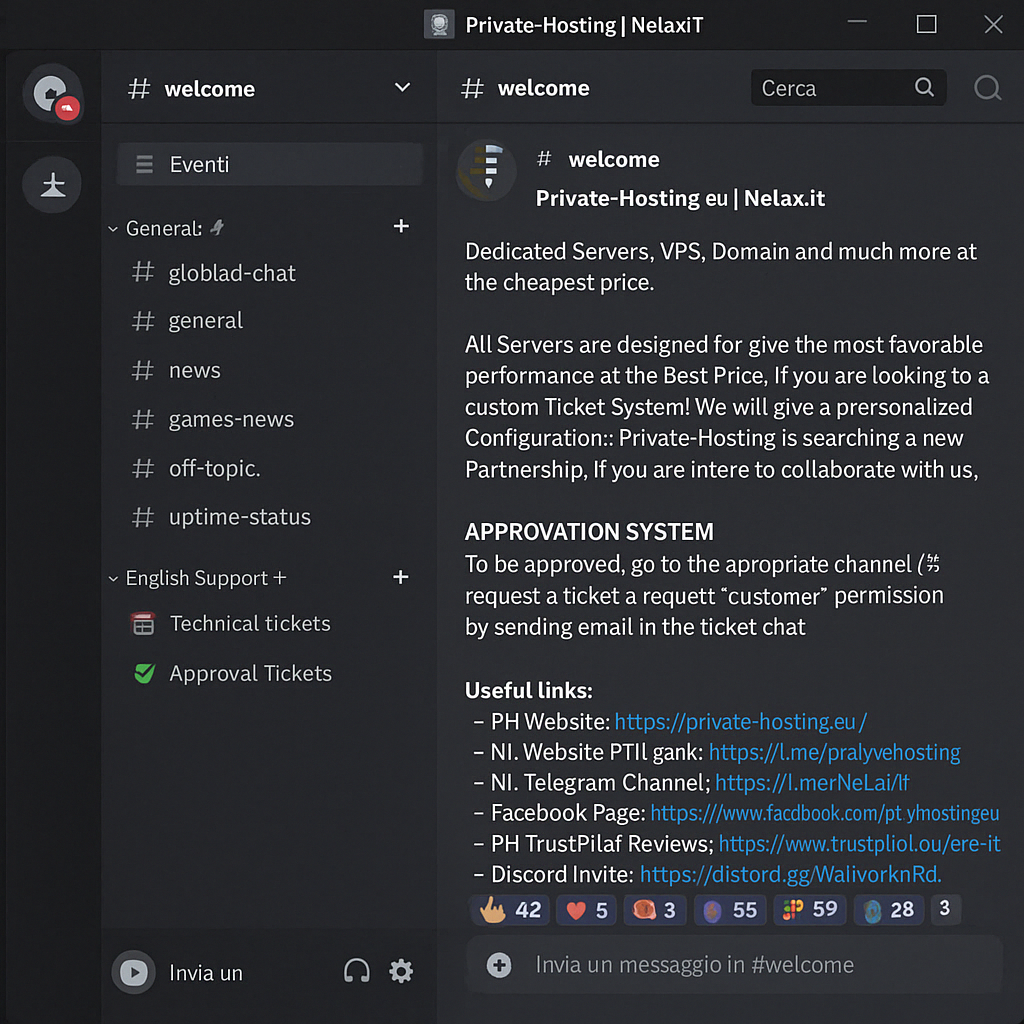This screenshot has width=1024, height=1024.
Task: Follow the Discord Invite link
Action: click(790, 875)
